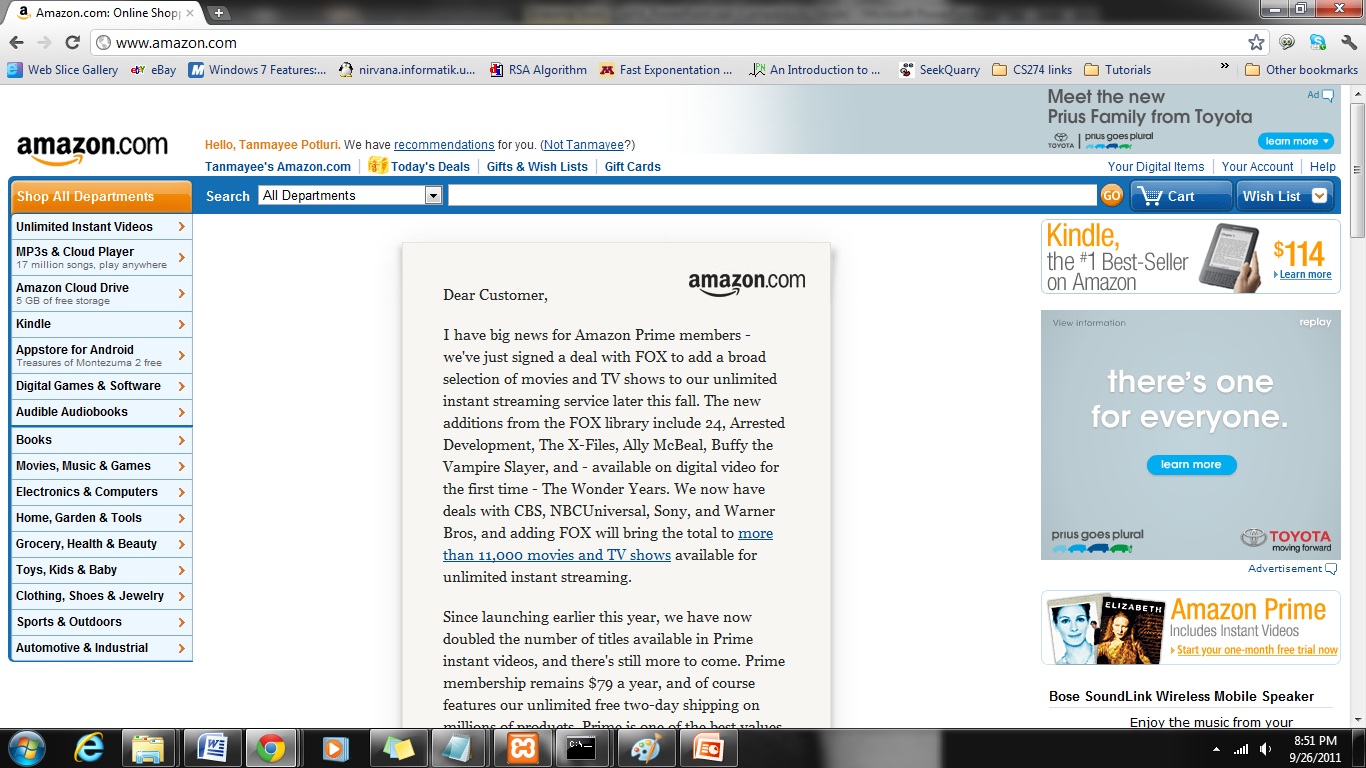Close the Amazon.com tab
The image size is (1366, 768).
190,13
